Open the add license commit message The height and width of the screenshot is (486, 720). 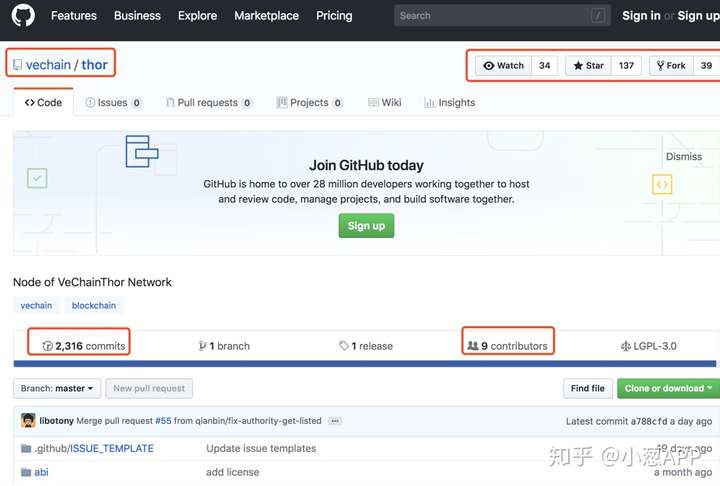233,472
